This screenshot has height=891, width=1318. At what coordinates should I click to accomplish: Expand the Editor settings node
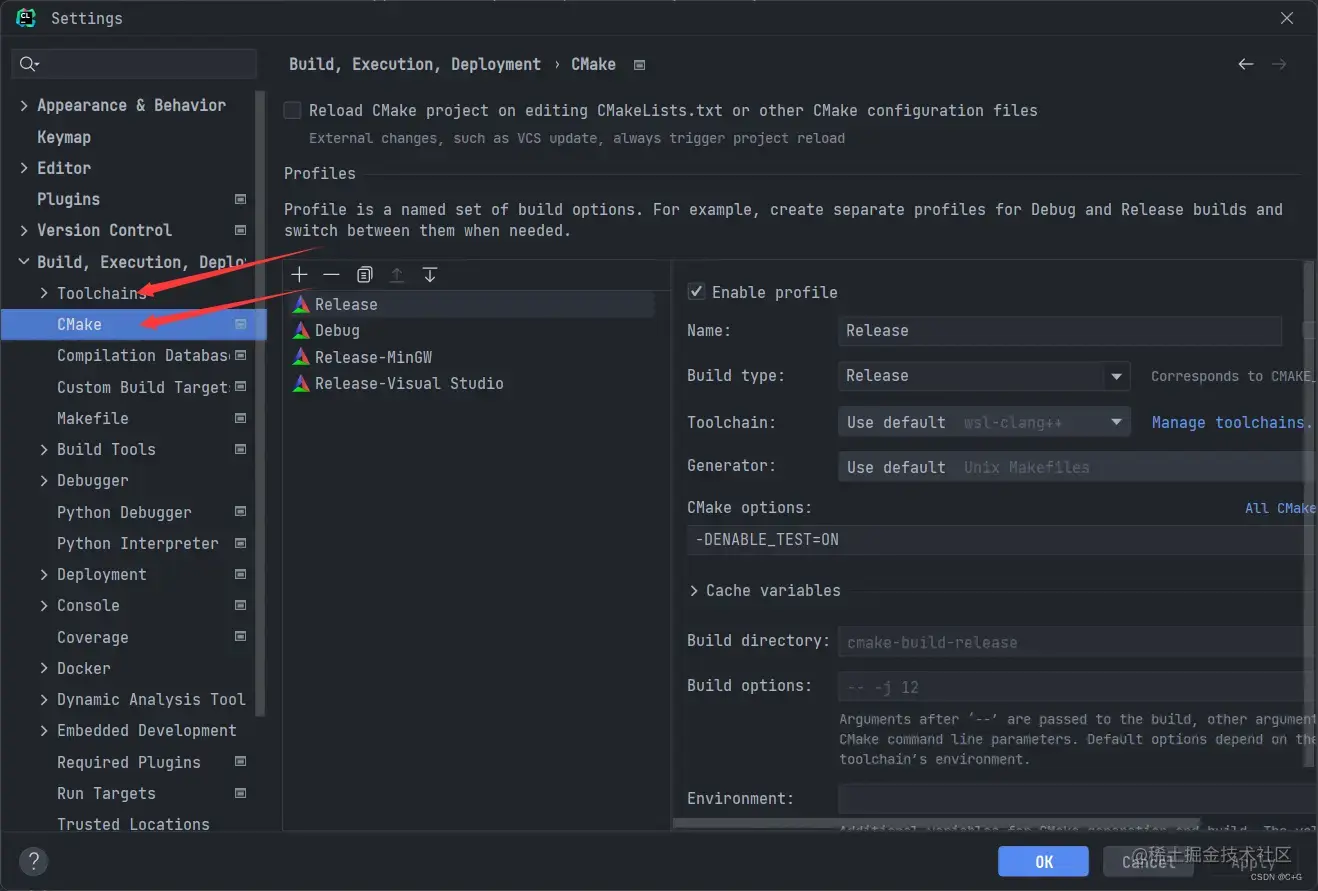pyautogui.click(x=24, y=168)
